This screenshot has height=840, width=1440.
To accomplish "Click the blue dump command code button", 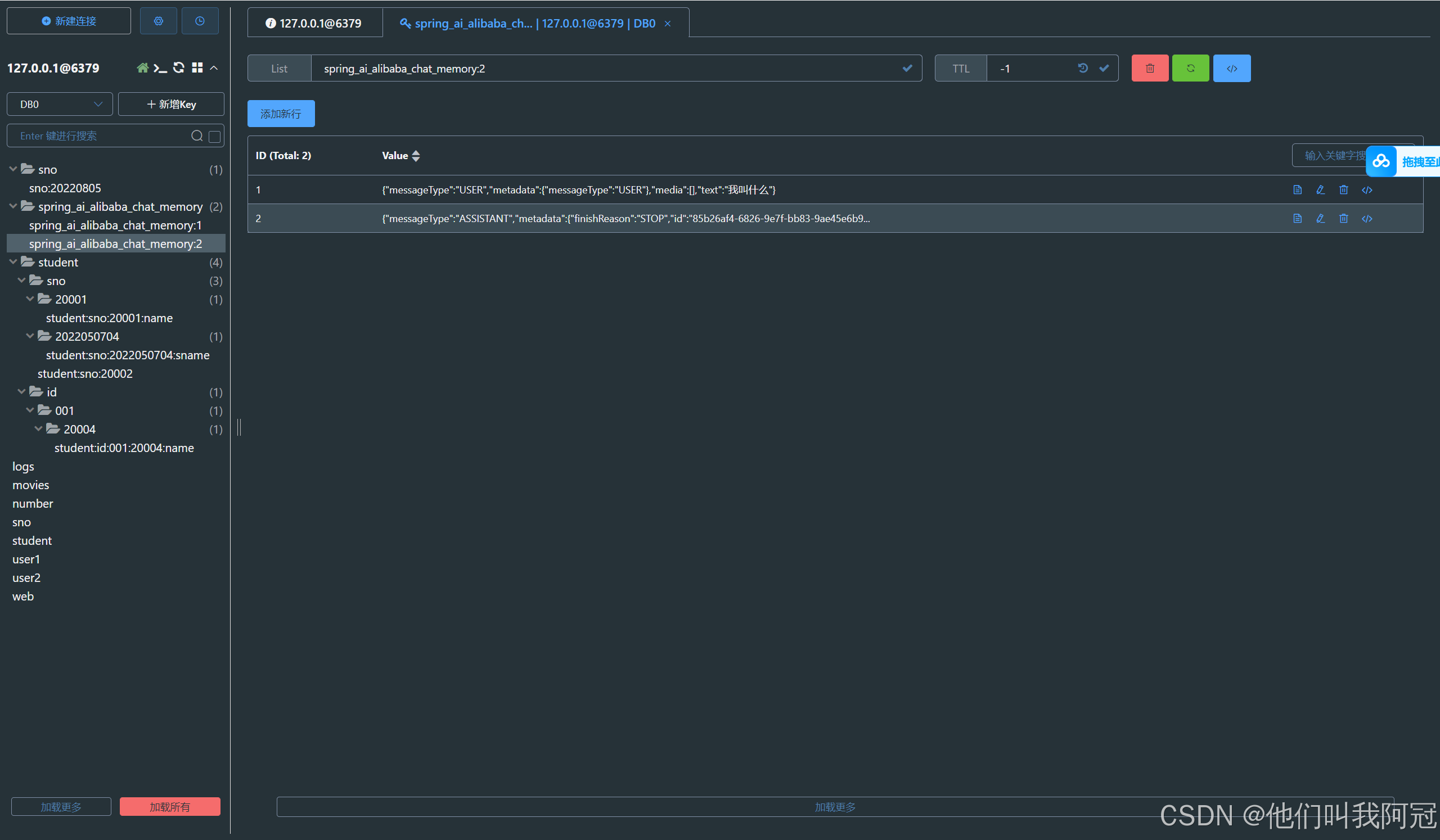I will (x=1231, y=69).
